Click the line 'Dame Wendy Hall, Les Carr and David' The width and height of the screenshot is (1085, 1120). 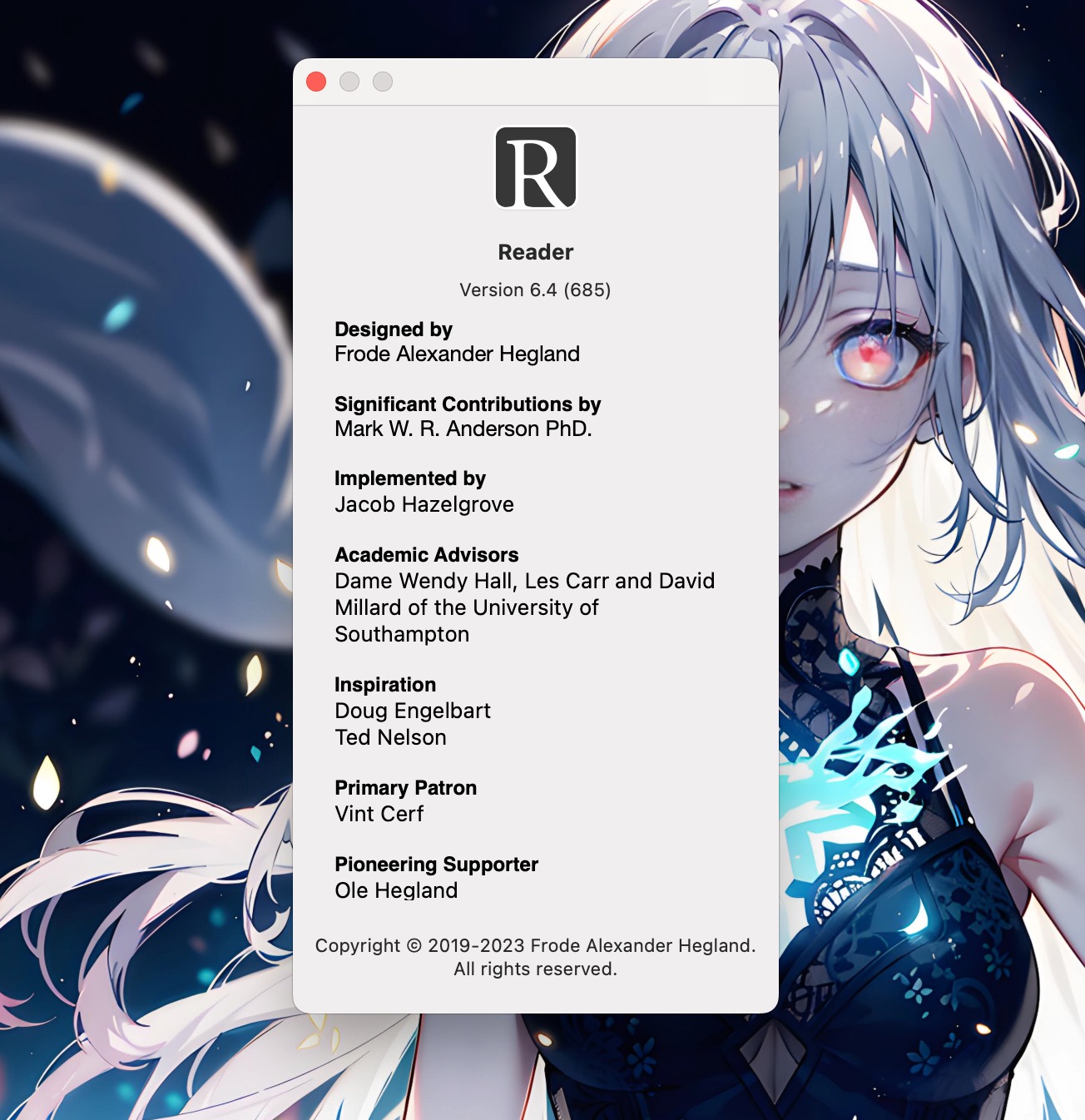coord(525,581)
